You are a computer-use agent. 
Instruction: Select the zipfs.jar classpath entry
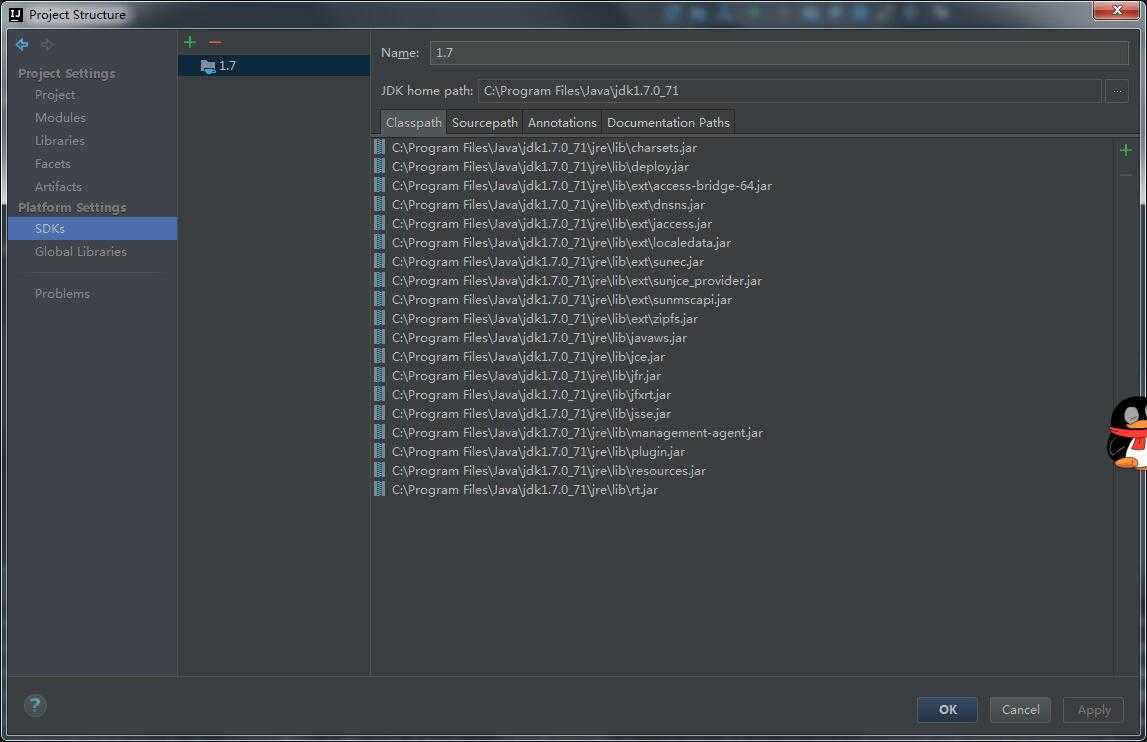544,319
